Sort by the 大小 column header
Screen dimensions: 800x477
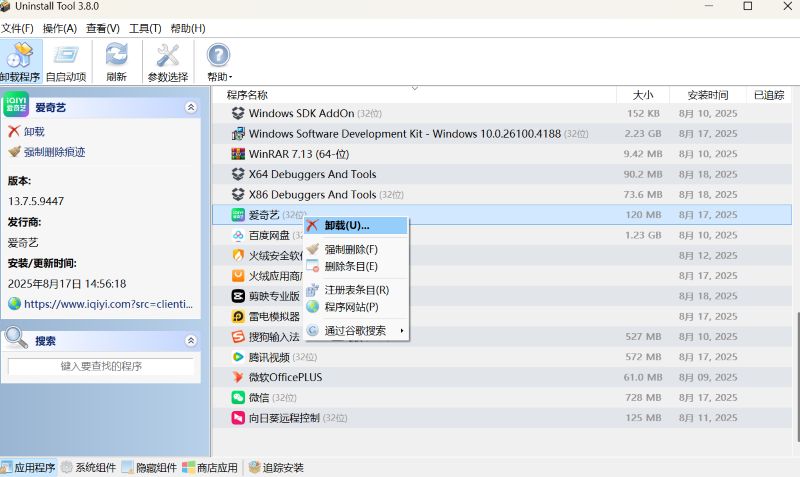coord(642,95)
